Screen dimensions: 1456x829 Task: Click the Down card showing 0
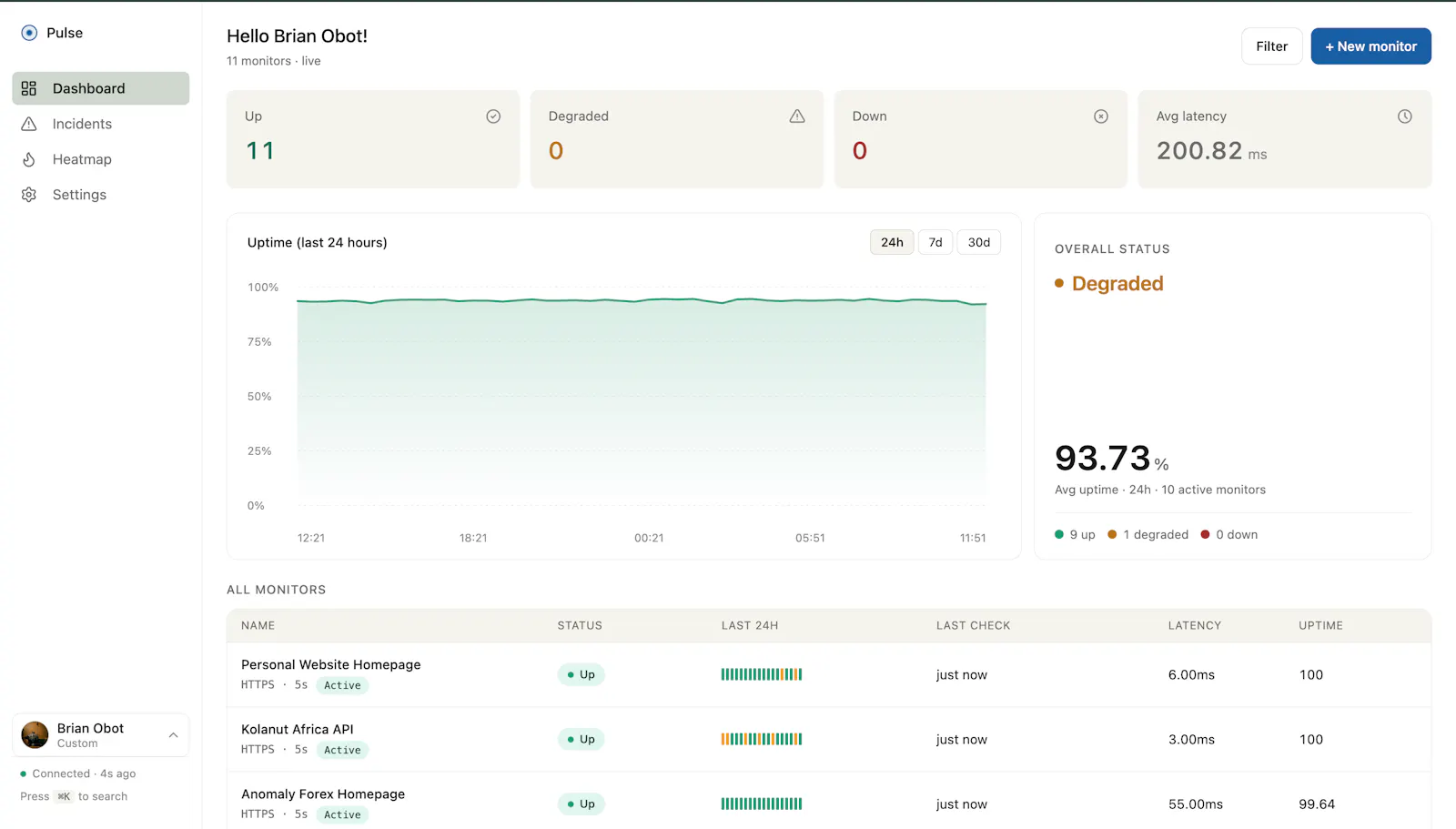981,138
